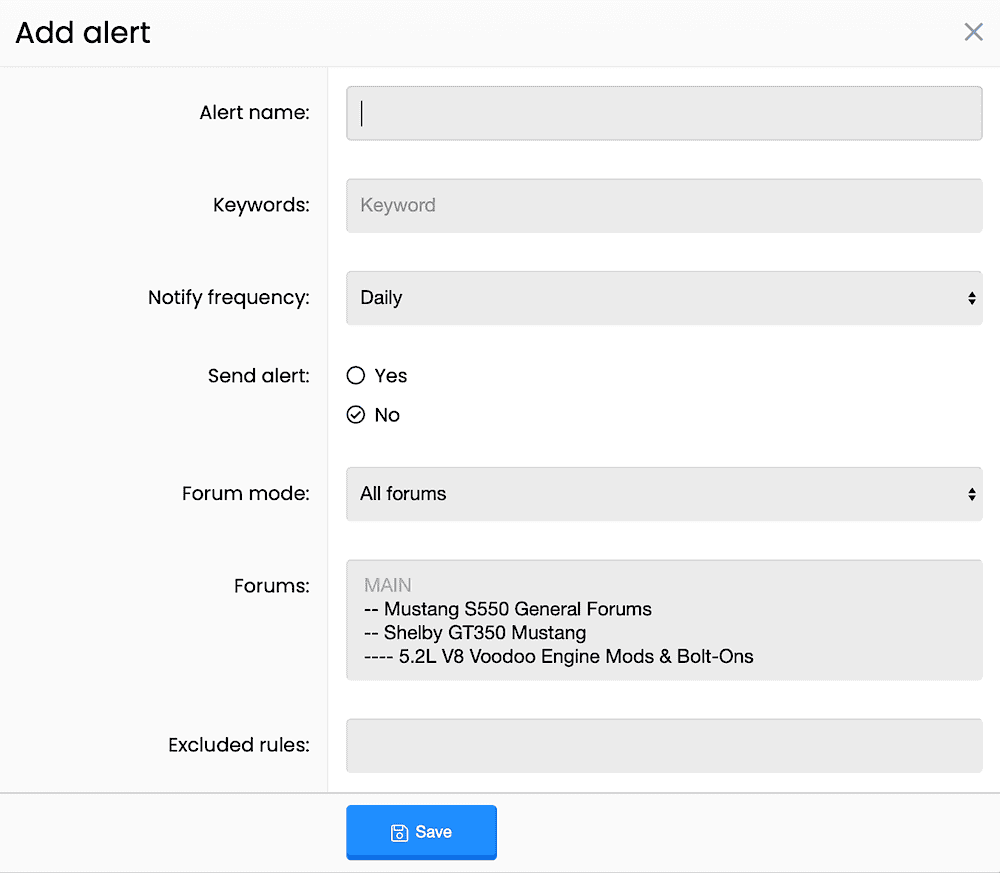Focus the Keywords input field
The width and height of the screenshot is (1000, 873).
point(664,205)
